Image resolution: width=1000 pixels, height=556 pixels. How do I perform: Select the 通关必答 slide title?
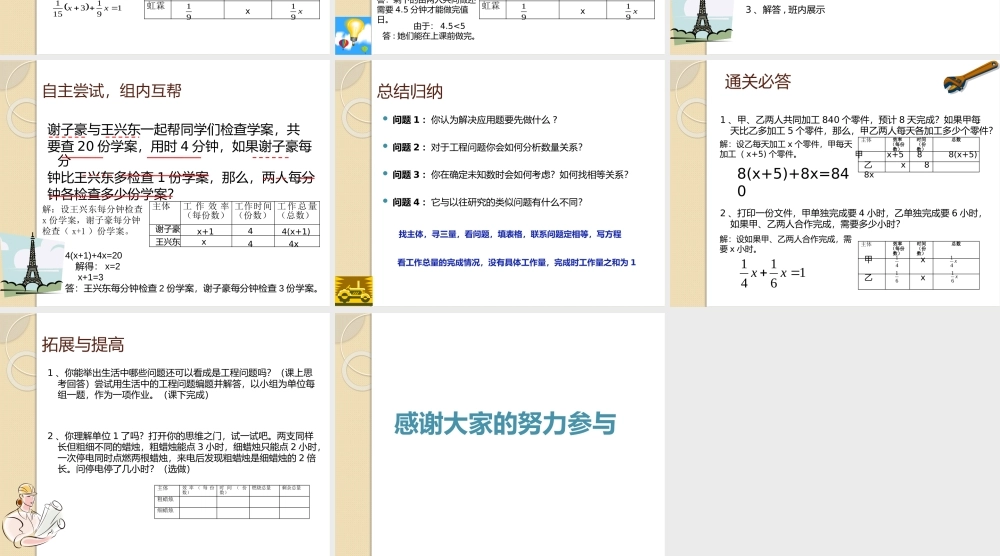(758, 81)
